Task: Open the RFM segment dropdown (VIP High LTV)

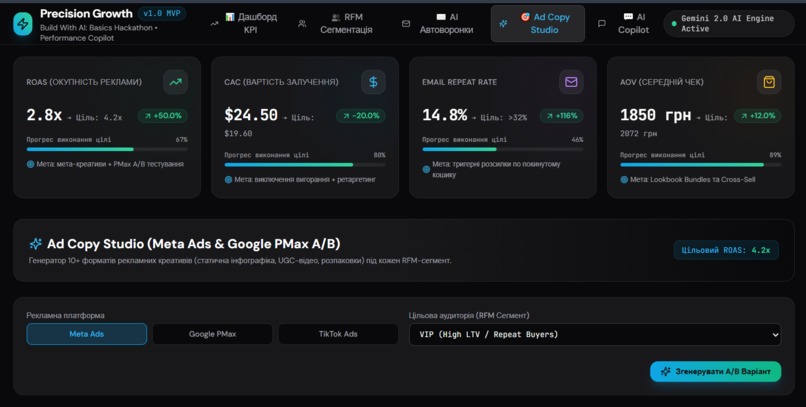Action: tap(595, 335)
